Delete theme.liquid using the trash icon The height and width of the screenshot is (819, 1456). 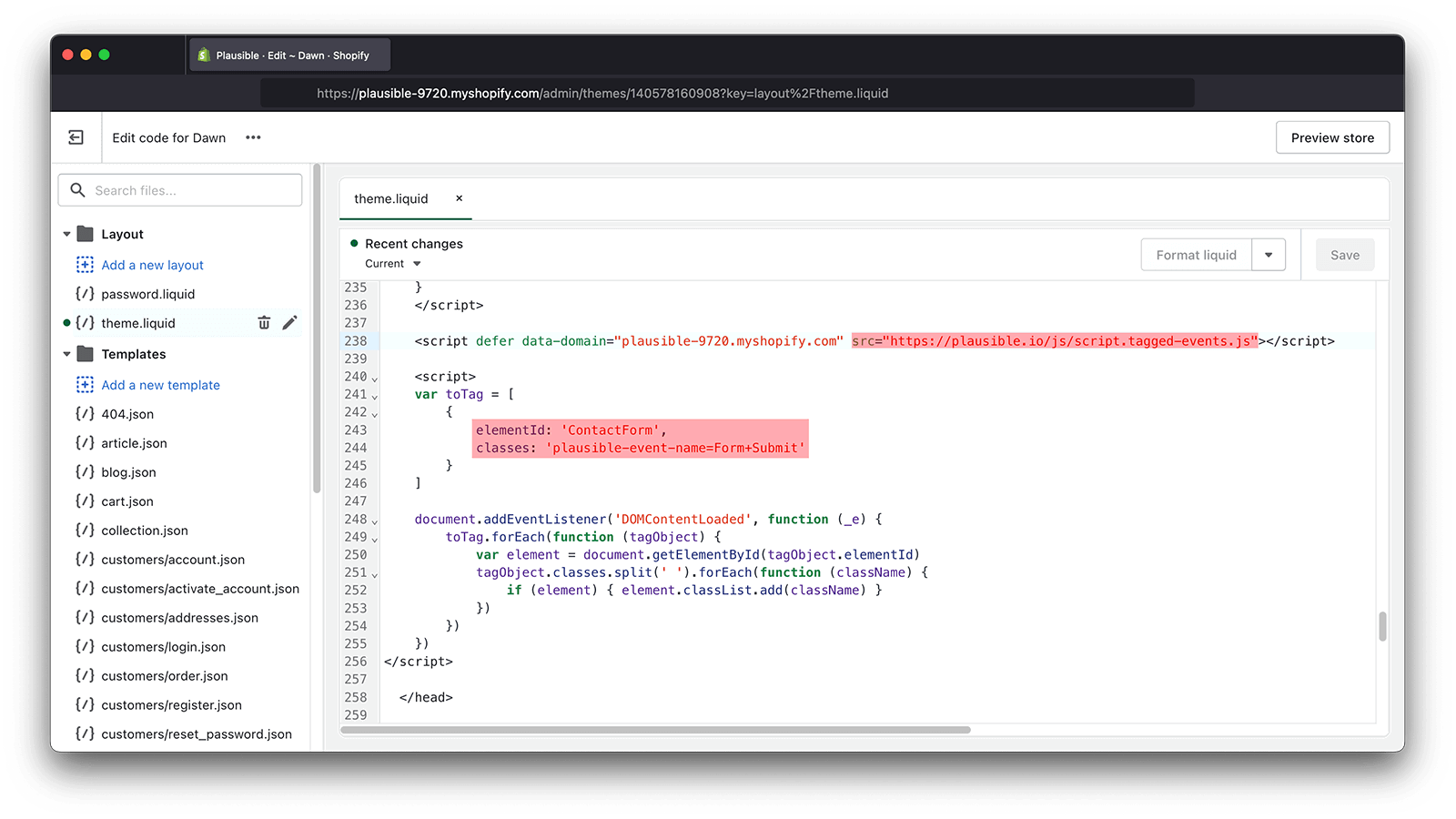pyautogui.click(x=264, y=322)
